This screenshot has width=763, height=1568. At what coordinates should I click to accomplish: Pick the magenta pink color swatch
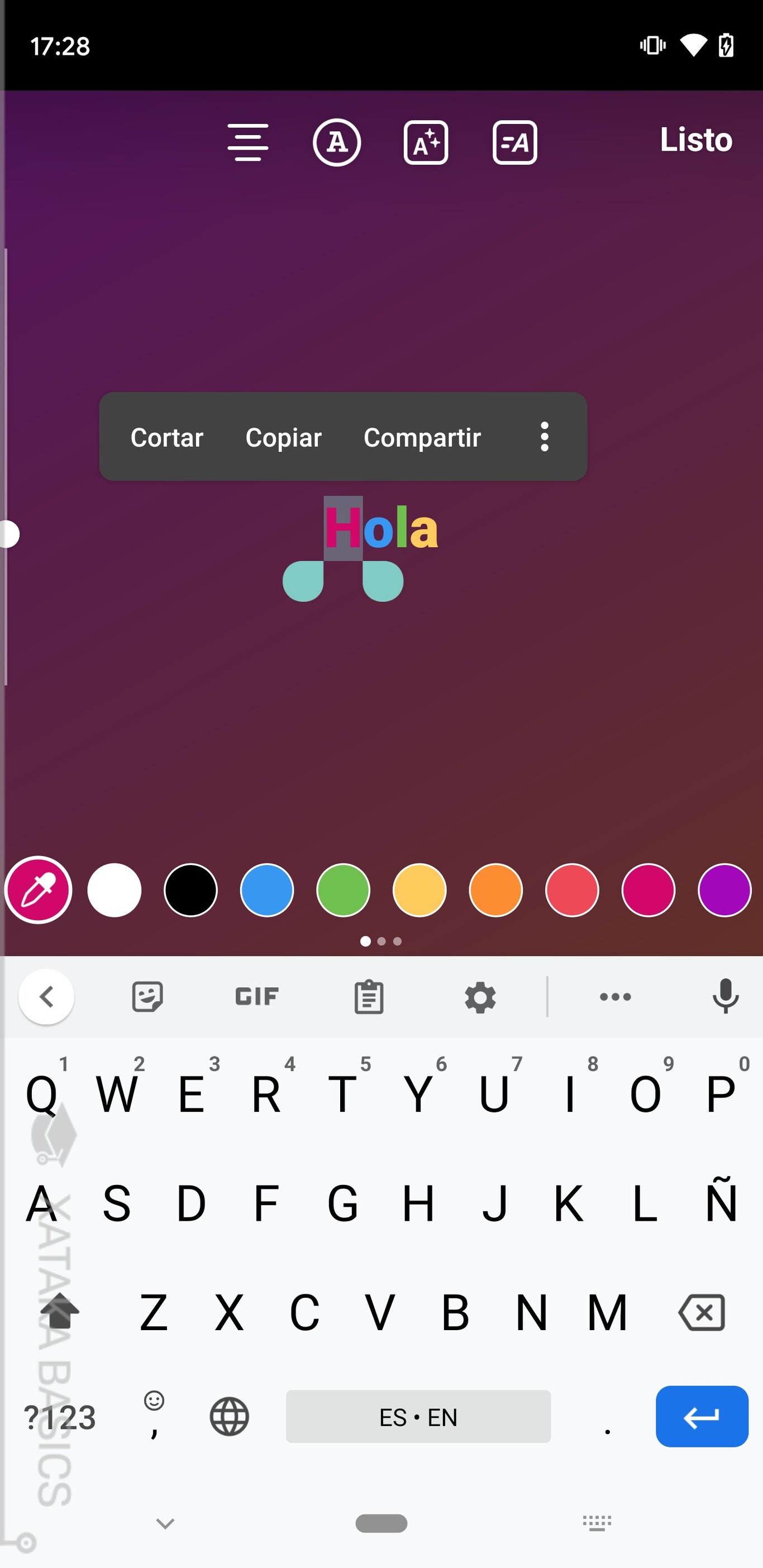pos(648,890)
